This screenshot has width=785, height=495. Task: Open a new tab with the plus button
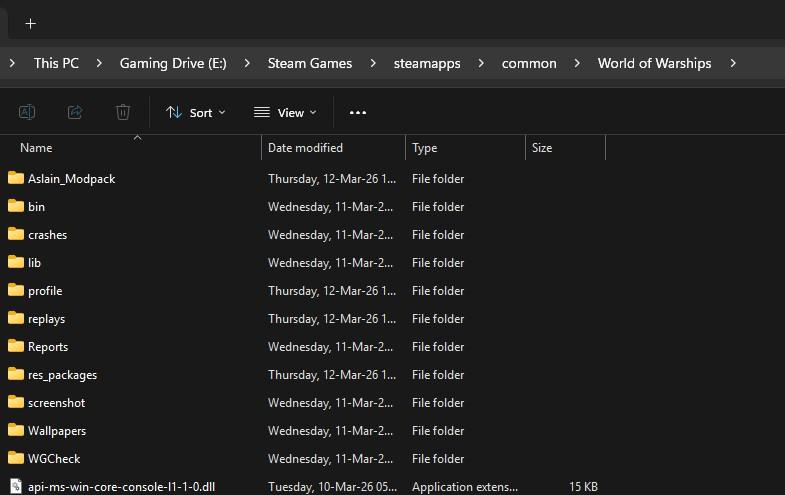pyautogui.click(x=31, y=24)
